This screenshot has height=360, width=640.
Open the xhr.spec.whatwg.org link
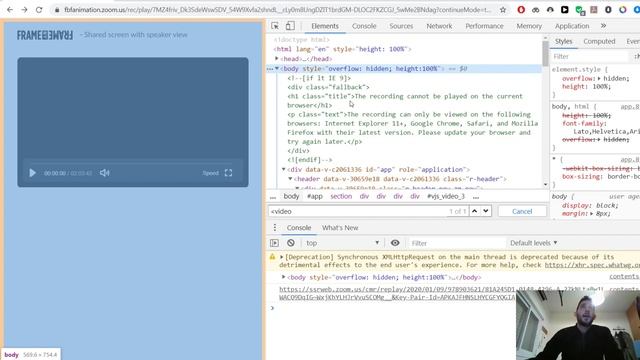(592, 265)
